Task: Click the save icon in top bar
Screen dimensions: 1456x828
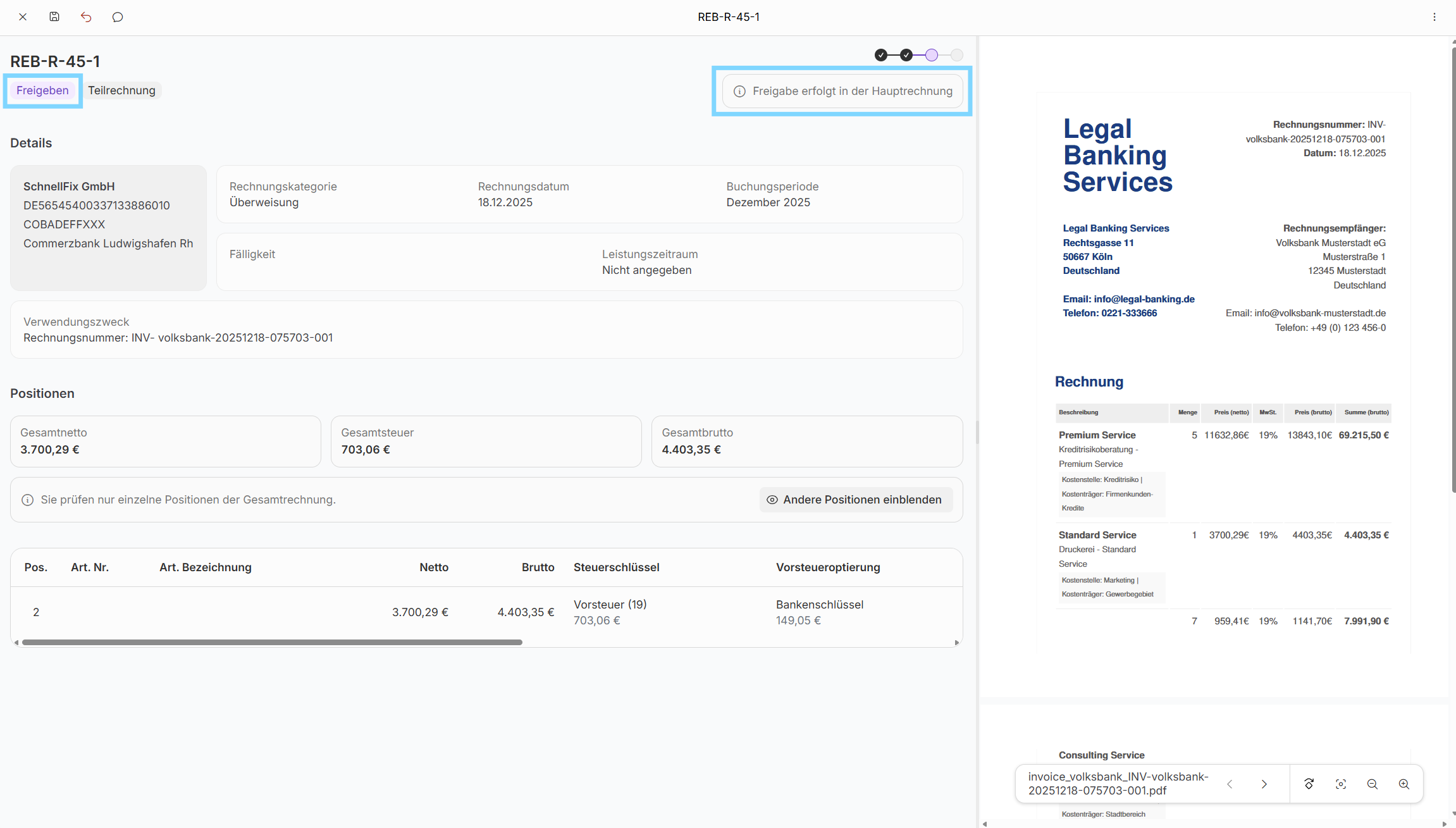Action: pyautogui.click(x=54, y=17)
